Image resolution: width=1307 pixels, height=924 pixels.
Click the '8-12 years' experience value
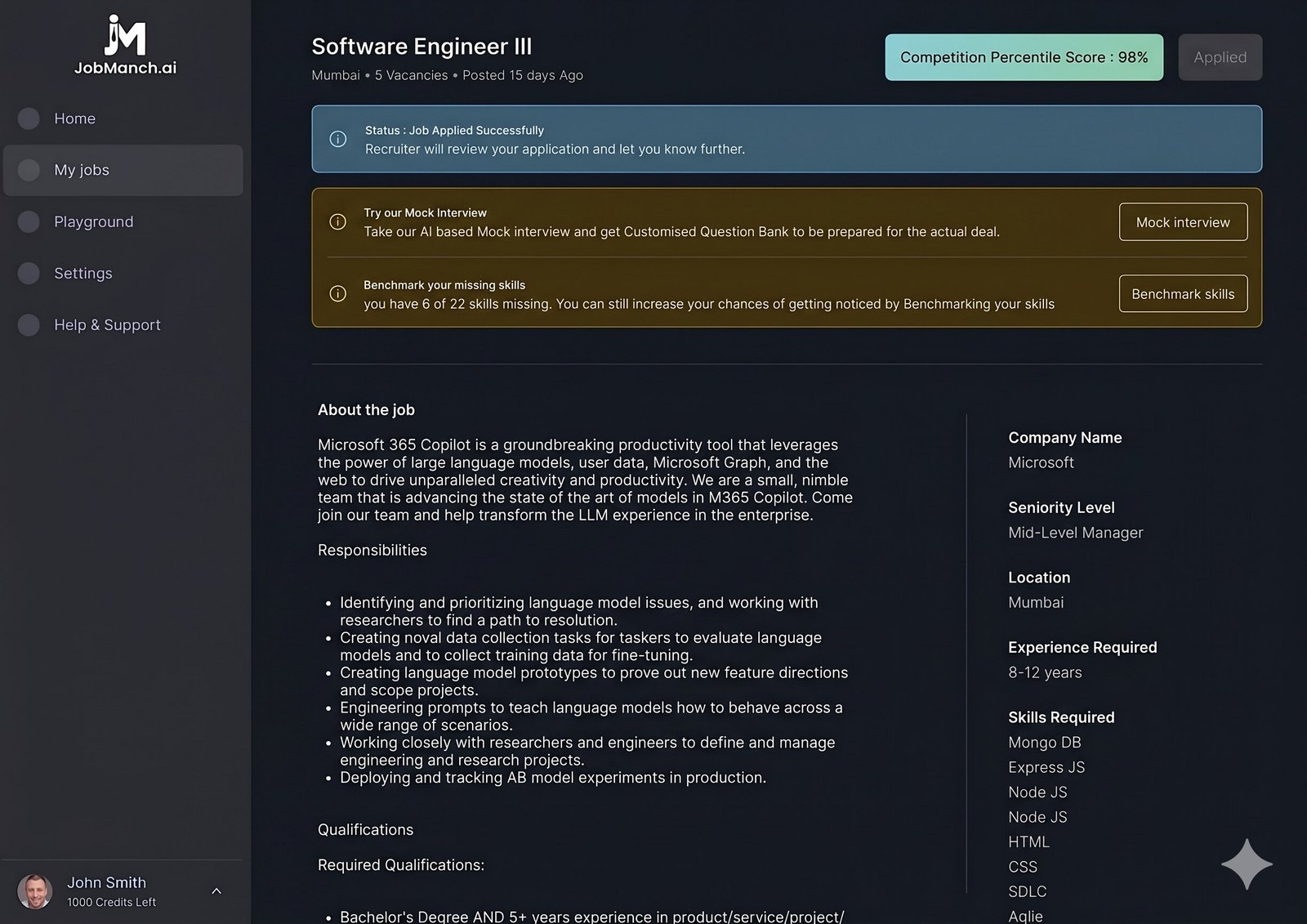[1045, 672]
